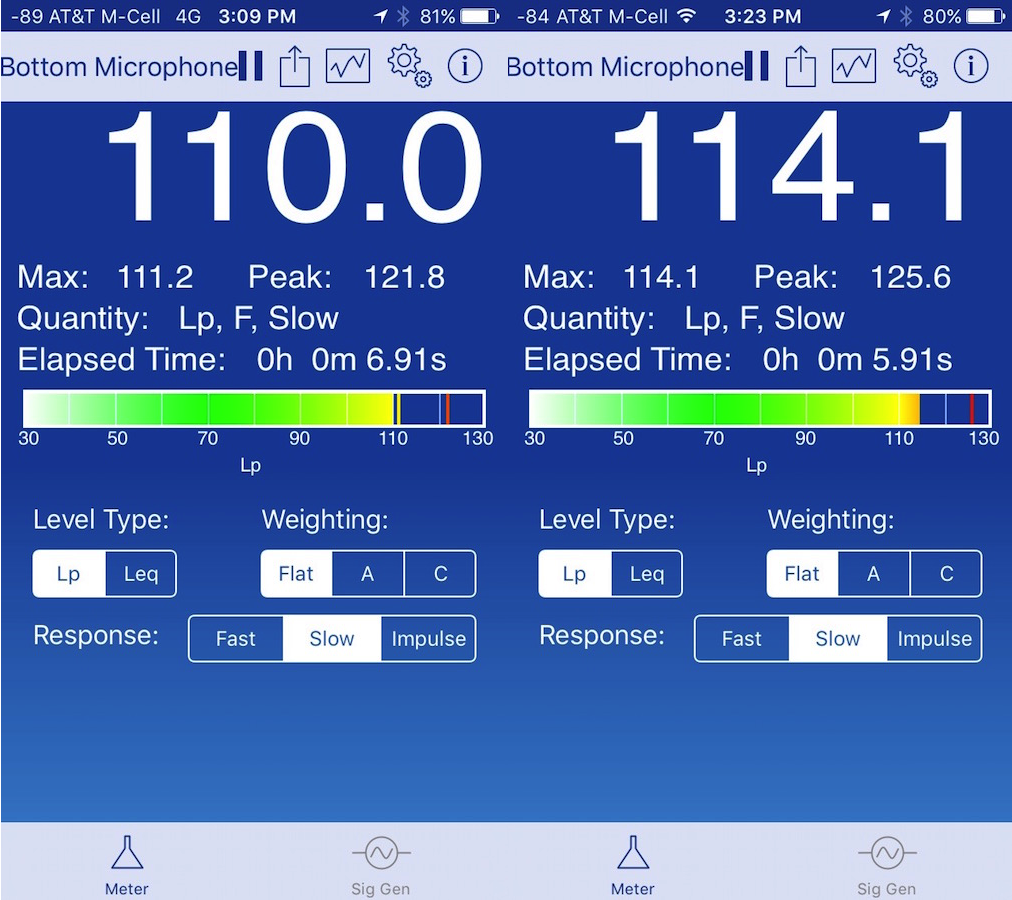Open settings gears on the right screen
The image size is (1012, 900).
click(914, 66)
